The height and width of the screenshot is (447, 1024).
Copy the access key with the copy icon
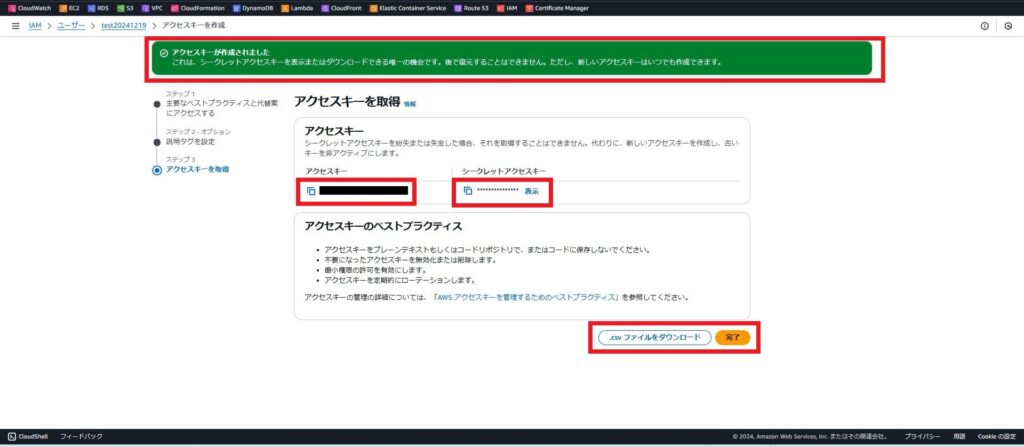tap(311, 190)
